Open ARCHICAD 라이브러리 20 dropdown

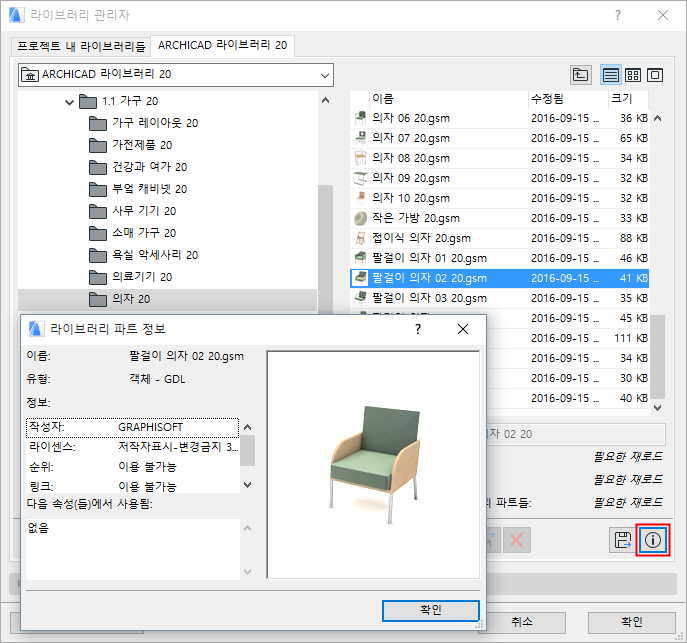coord(176,75)
